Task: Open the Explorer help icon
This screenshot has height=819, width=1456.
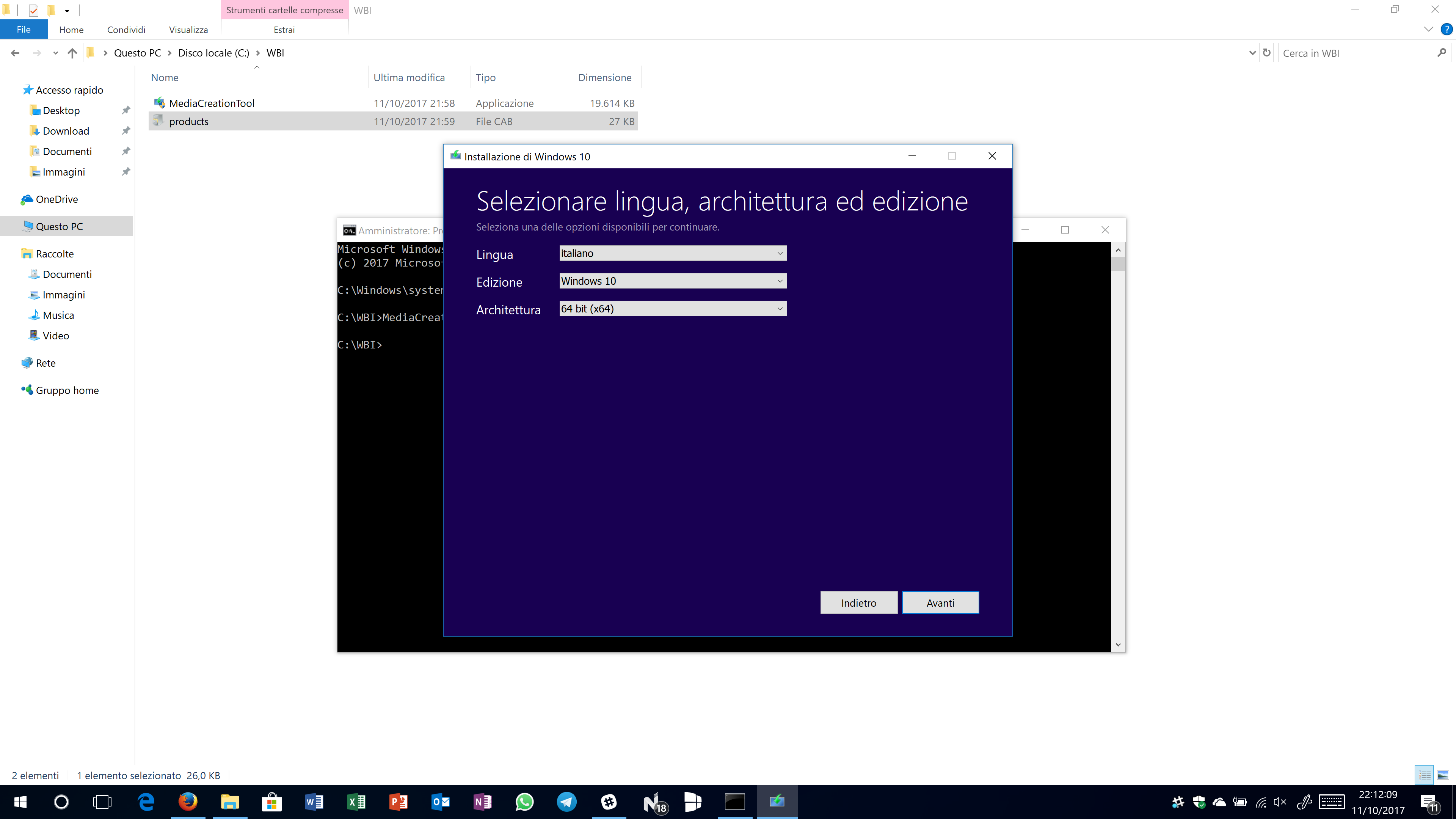Action: [1447, 30]
